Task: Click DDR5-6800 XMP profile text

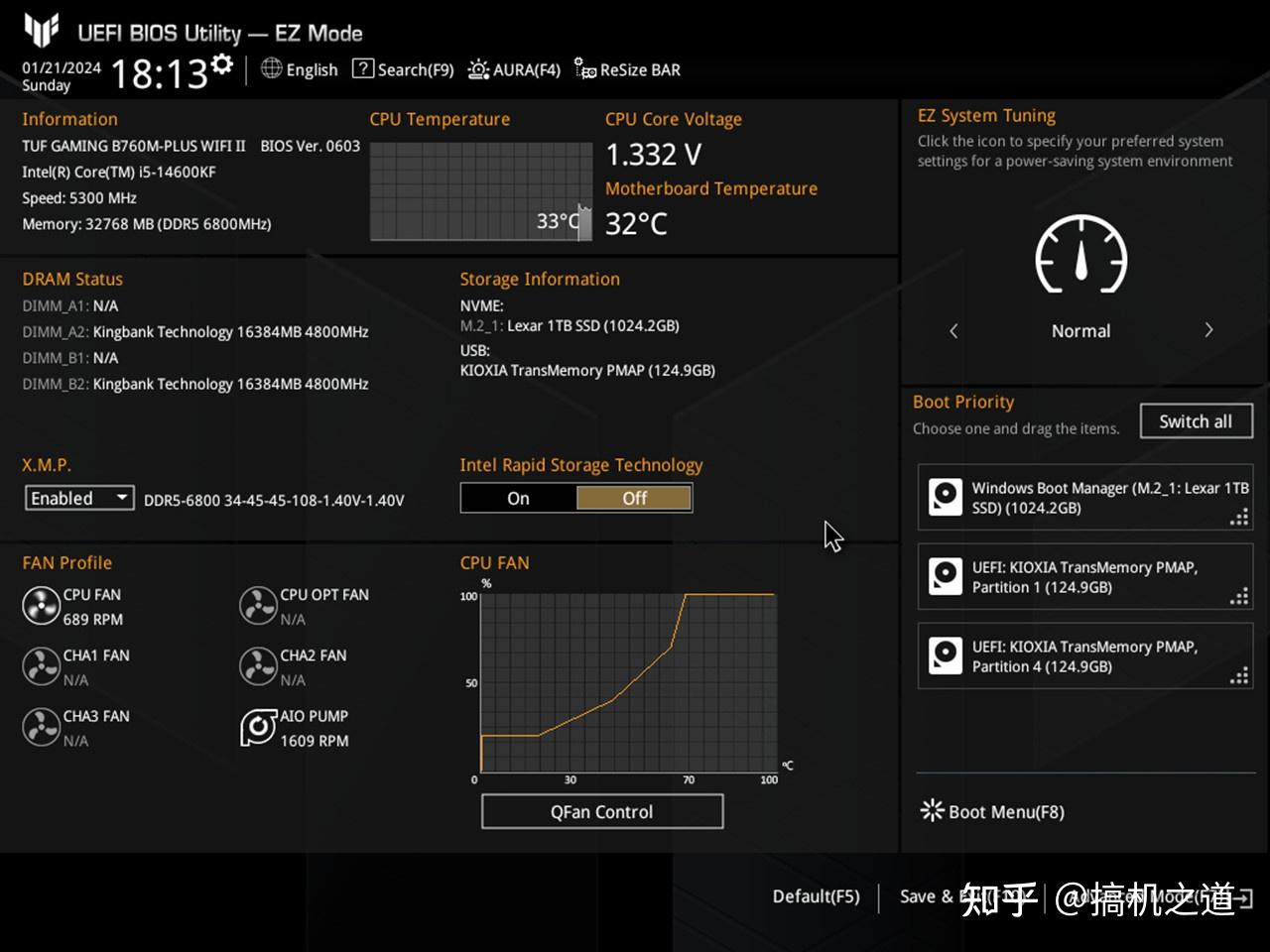Action: pos(274,500)
